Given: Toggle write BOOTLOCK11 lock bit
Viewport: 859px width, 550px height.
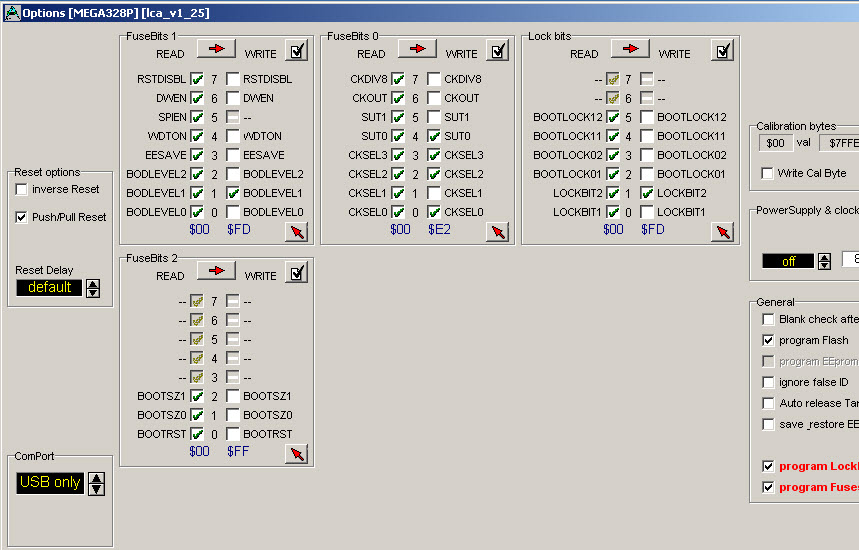Looking at the screenshot, I should point(647,136).
